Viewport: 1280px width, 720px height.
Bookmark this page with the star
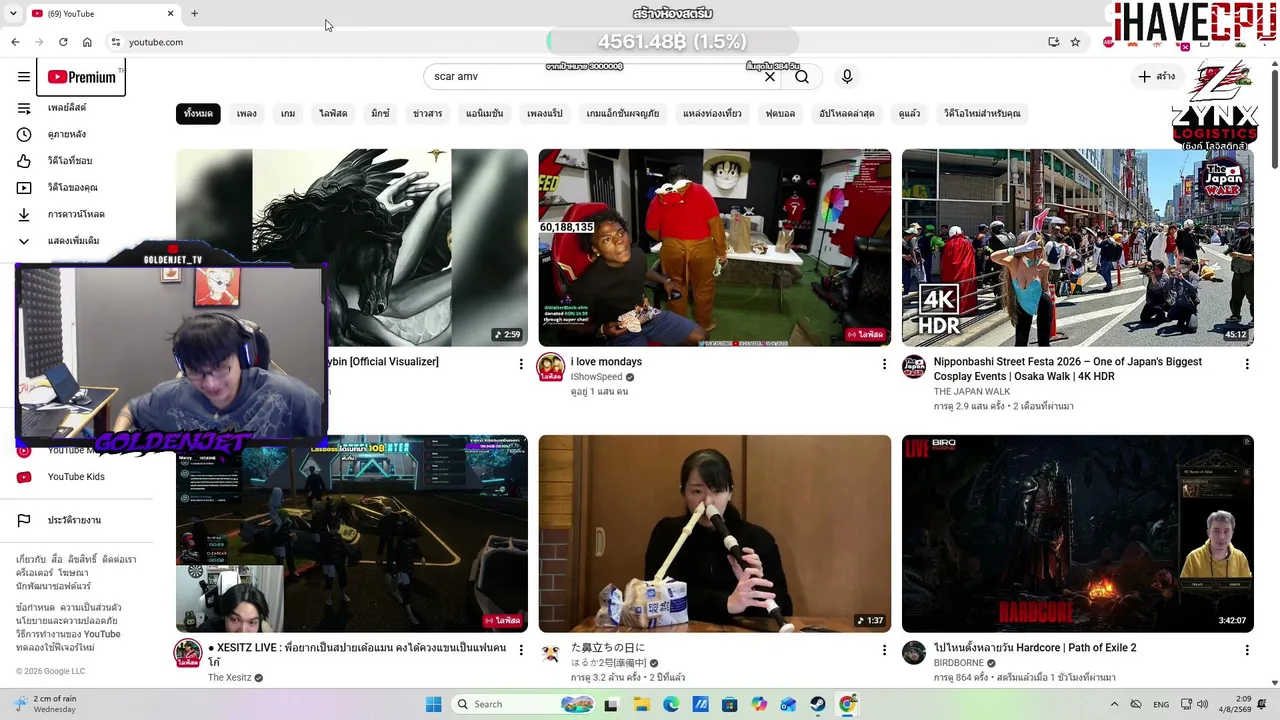point(1075,42)
